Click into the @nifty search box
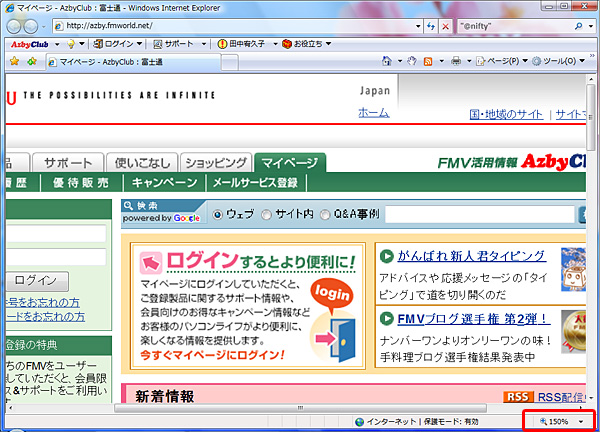Viewport: 600px width, 432px height. pyautogui.click(x=515, y=26)
